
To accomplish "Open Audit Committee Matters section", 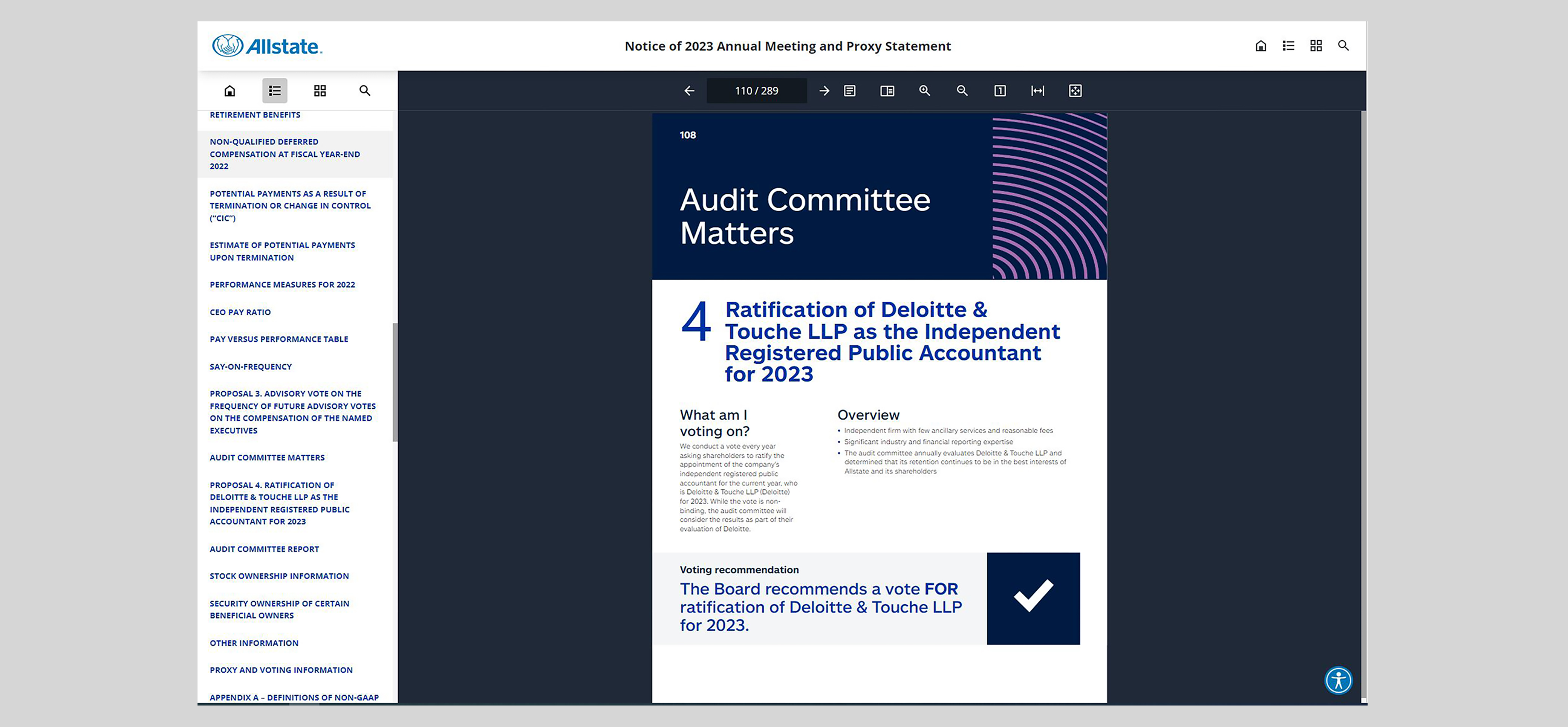I will click(267, 458).
